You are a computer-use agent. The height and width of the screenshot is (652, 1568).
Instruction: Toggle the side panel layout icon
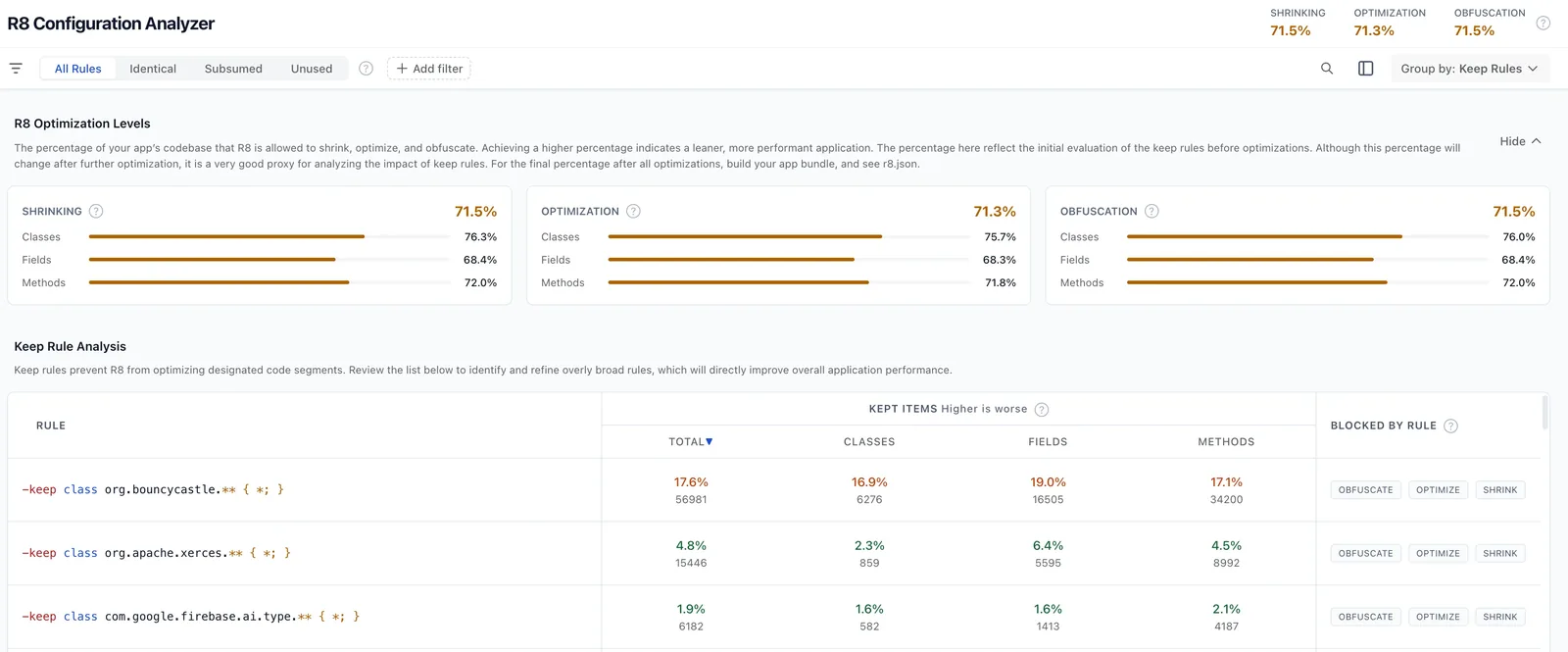coord(1365,69)
